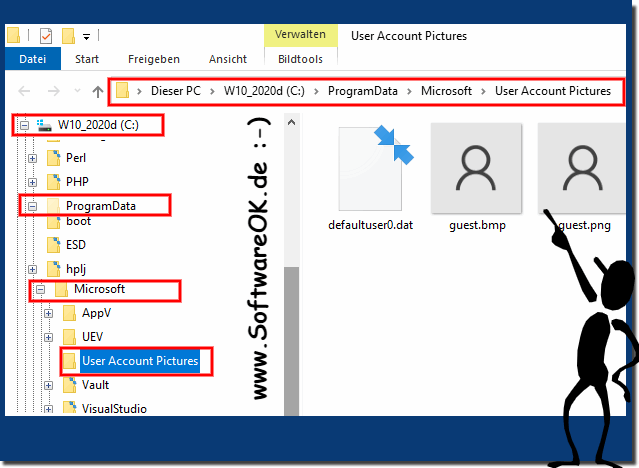
Task: Click the folder icon at title bar left
Action: tap(13, 35)
